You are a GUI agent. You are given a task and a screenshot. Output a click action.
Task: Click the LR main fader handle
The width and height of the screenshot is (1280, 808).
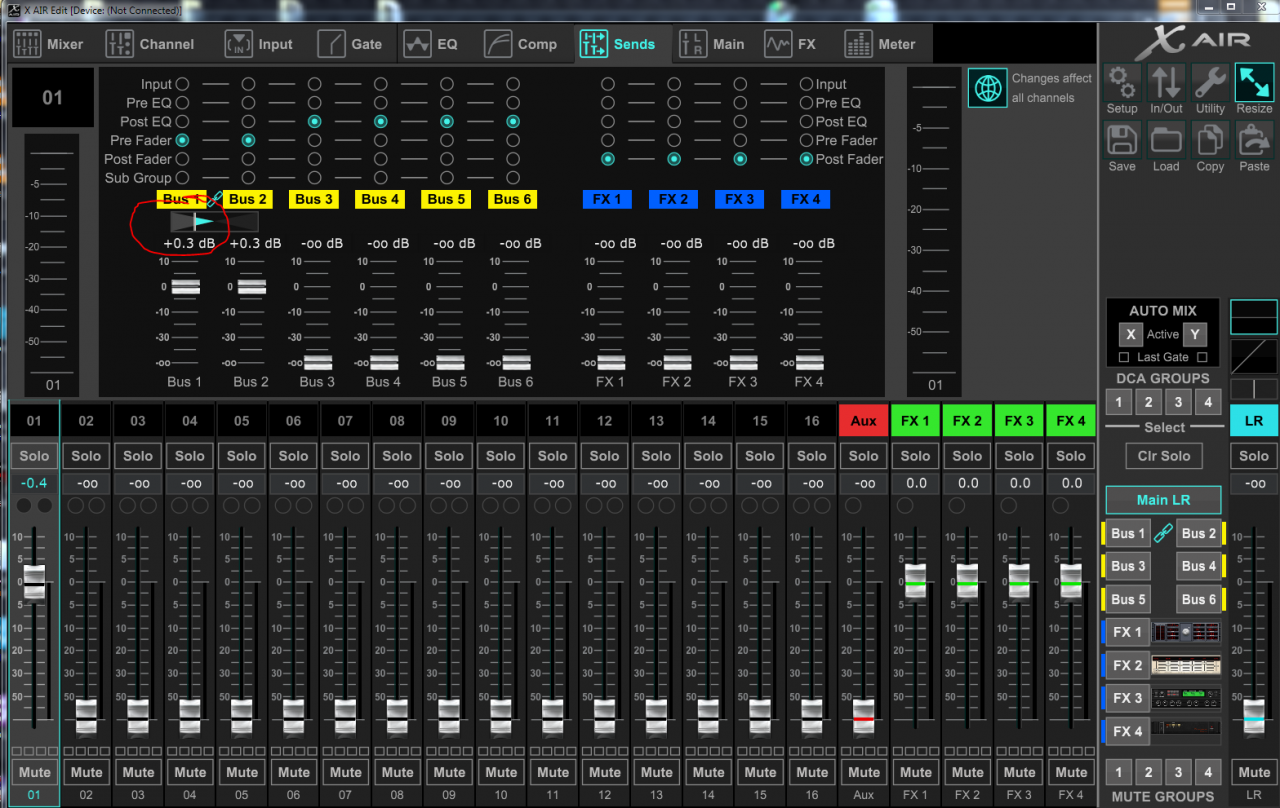tap(1254, 717)
